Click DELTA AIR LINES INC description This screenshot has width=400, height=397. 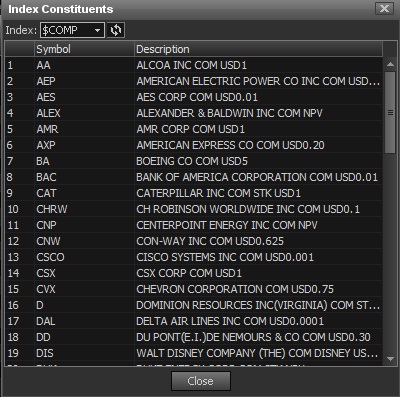230,321
